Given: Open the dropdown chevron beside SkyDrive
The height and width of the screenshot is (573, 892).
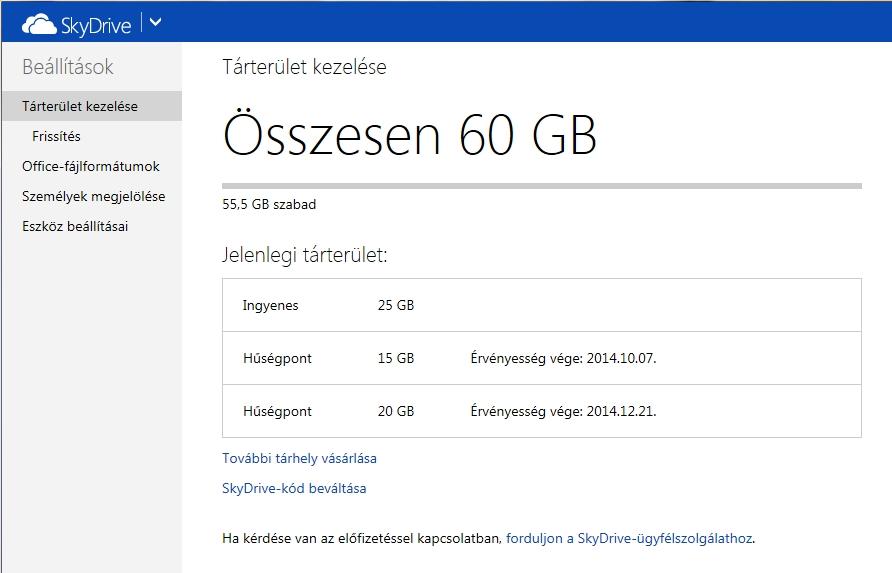Looking at the screenshot, I should click(x=155, y=23).
